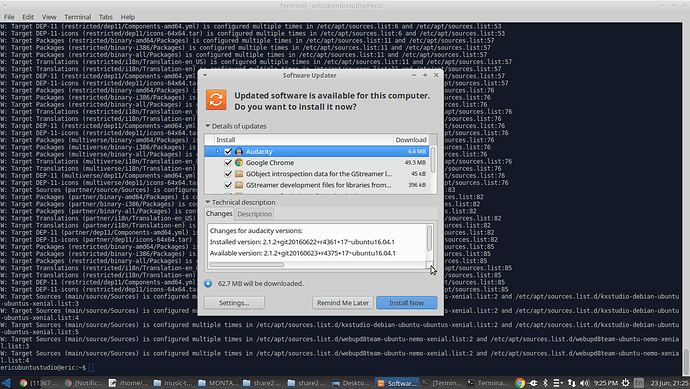Click the Chrome icon in the system tray
The image size is (690, 389).
520,383
